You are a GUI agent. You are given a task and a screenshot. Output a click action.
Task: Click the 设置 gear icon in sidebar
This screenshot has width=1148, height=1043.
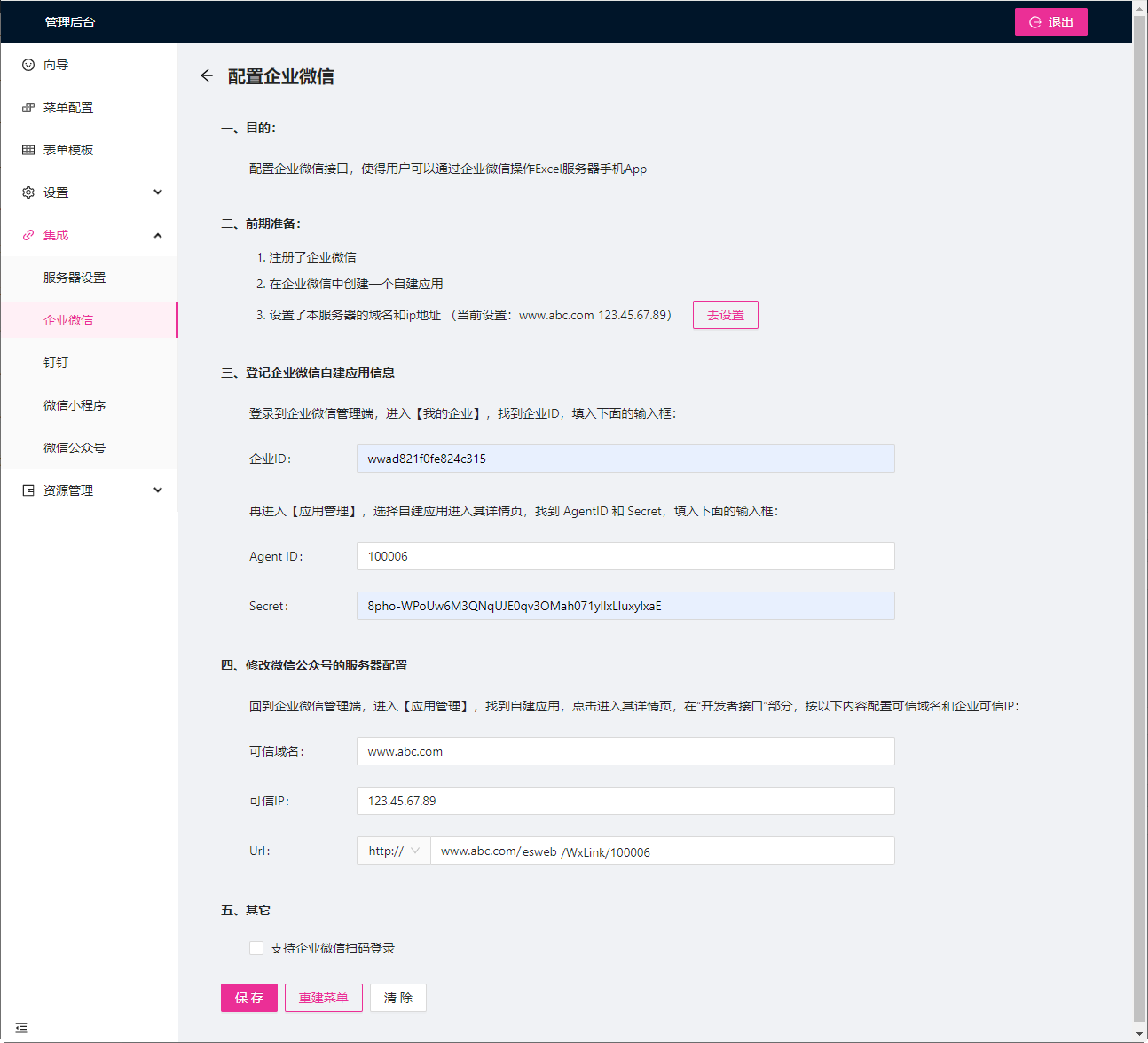point(28,192)
